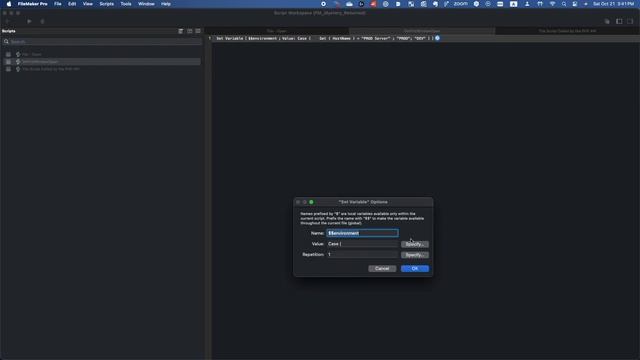Click the copy icon at toolbar right
This screenshot has height=360, width=640.
coord(607,21)
